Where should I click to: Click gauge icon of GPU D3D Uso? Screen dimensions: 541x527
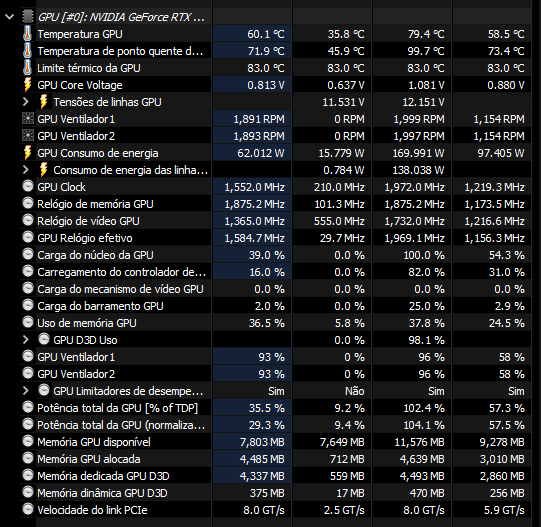click(44, 339)
